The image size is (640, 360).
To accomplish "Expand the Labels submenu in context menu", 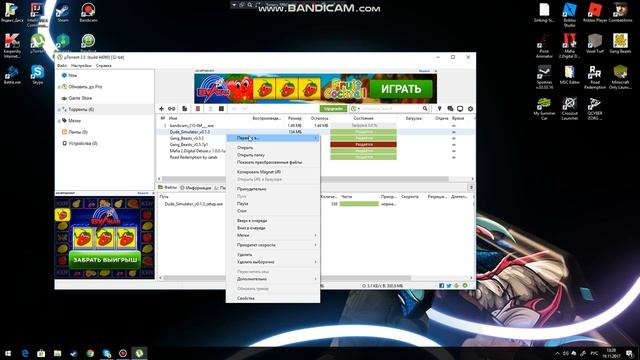I will [x=316, y=235].
